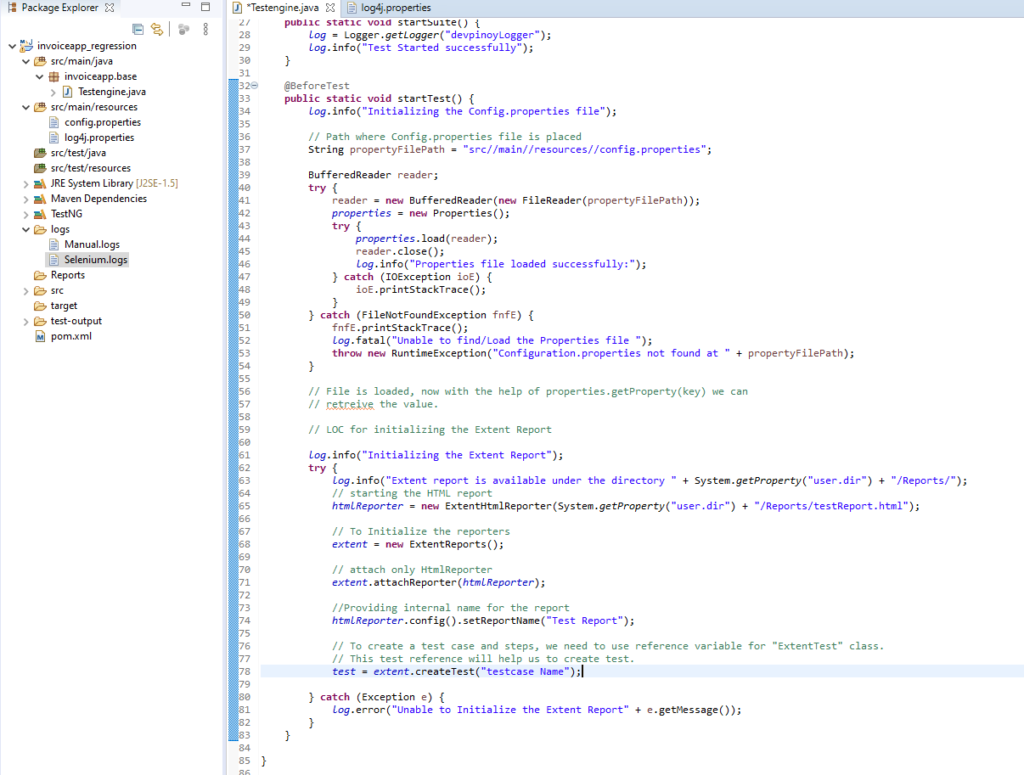The height and width of the screenshot is (775, 1024).
Task: Maximize the Package Explorer view
Action: click(x=205, y=7)
